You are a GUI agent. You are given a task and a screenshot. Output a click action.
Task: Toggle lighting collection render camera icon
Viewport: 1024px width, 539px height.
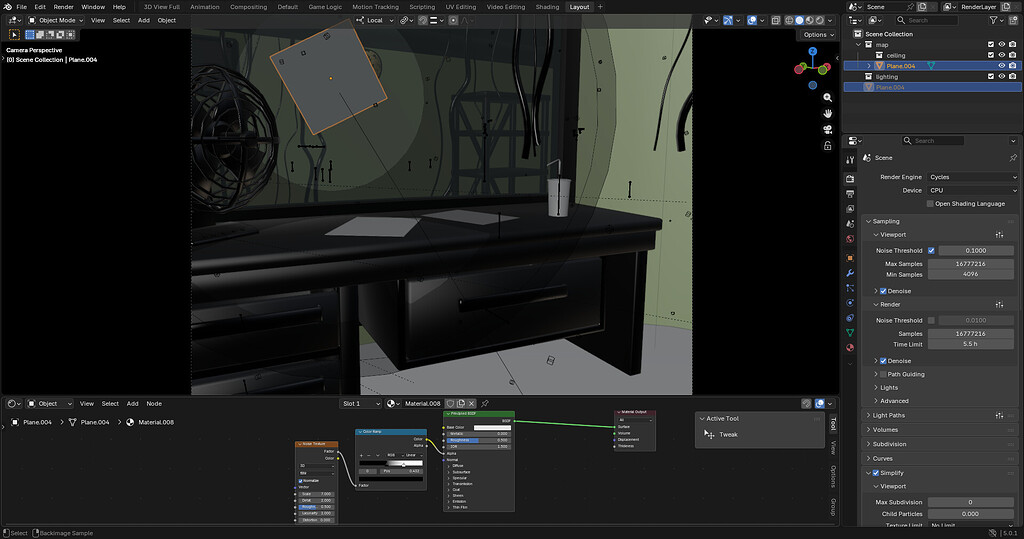point(1012,76)
